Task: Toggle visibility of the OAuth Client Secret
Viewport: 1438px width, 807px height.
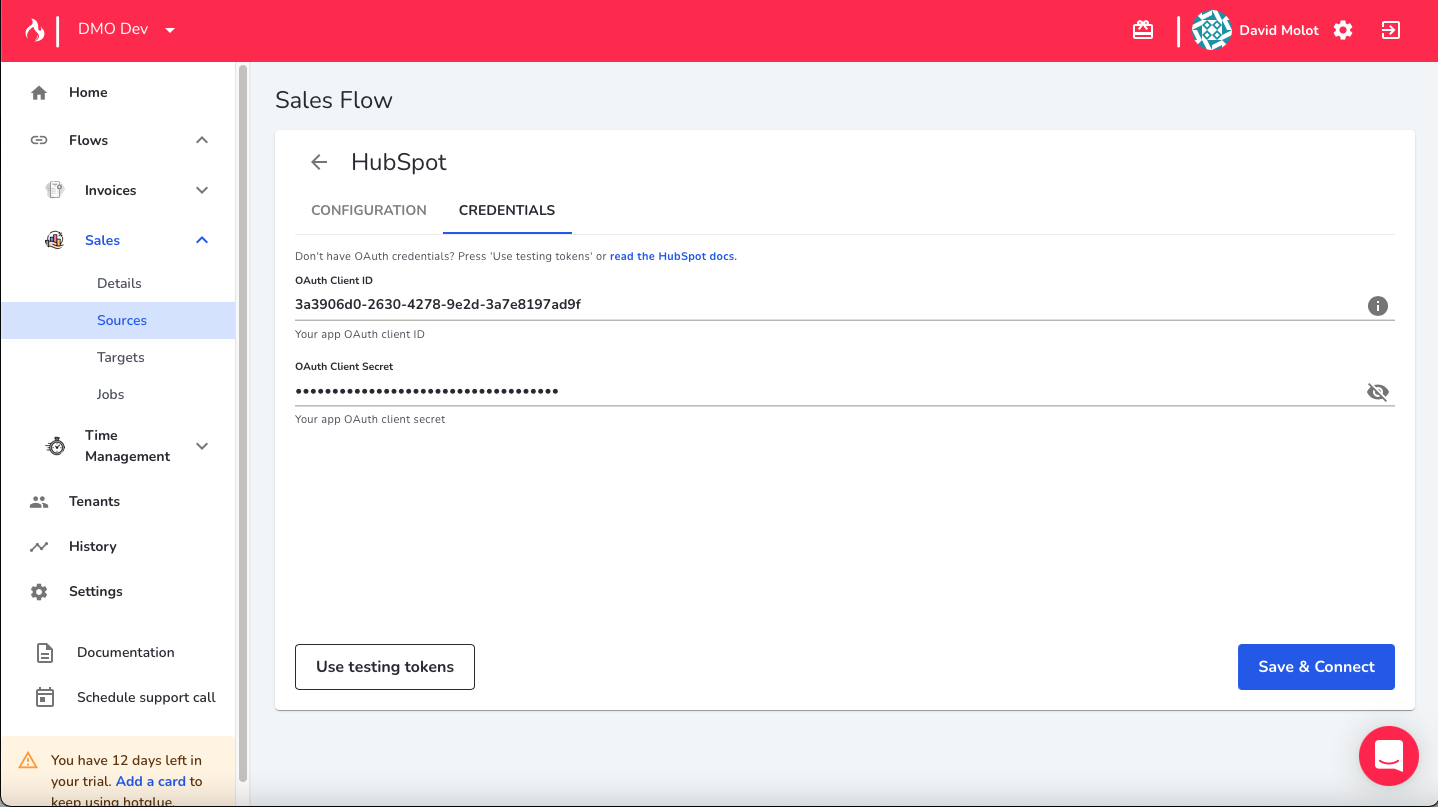Action: [1378, 392]
